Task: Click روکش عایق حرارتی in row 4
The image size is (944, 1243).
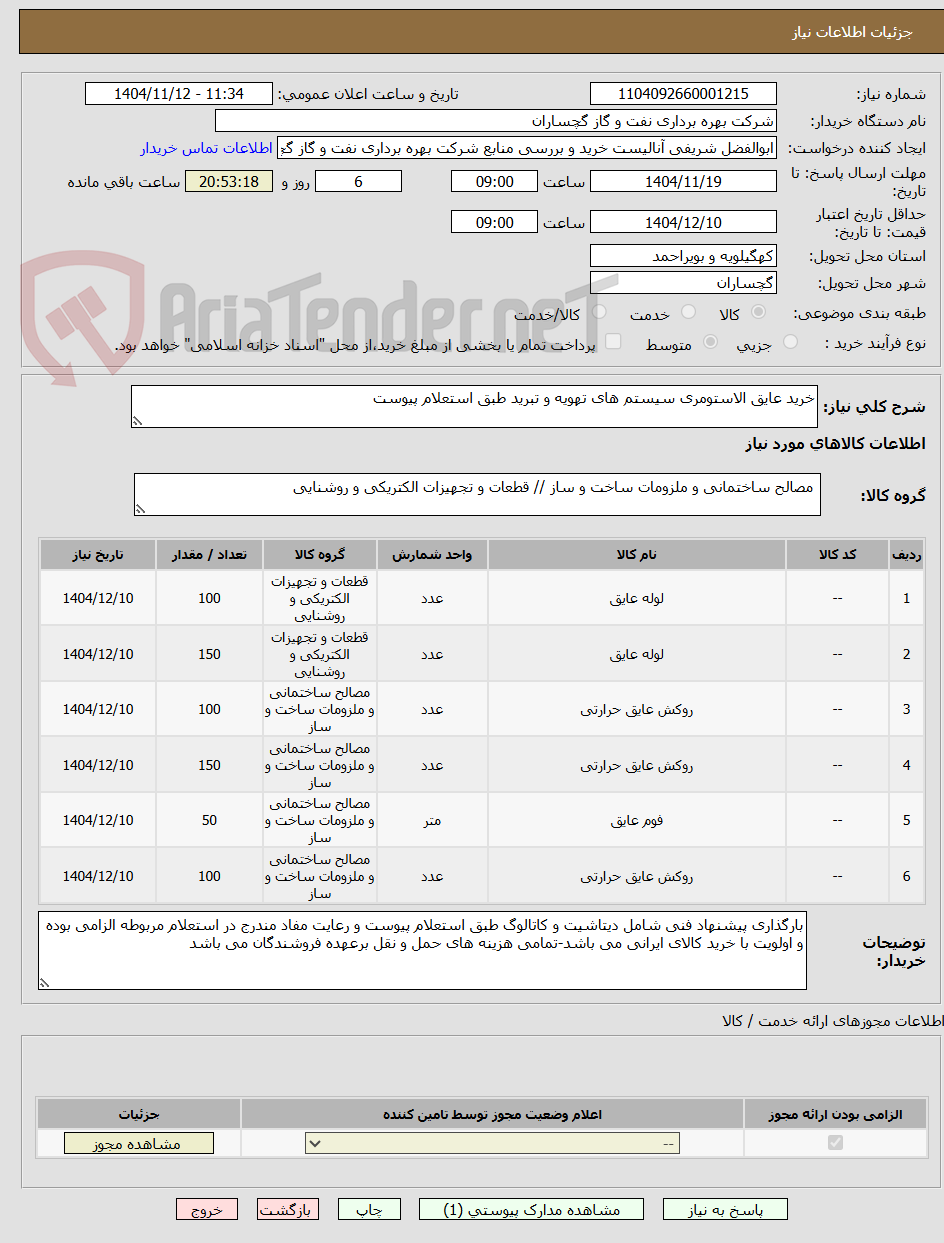Action: (637, 766)
